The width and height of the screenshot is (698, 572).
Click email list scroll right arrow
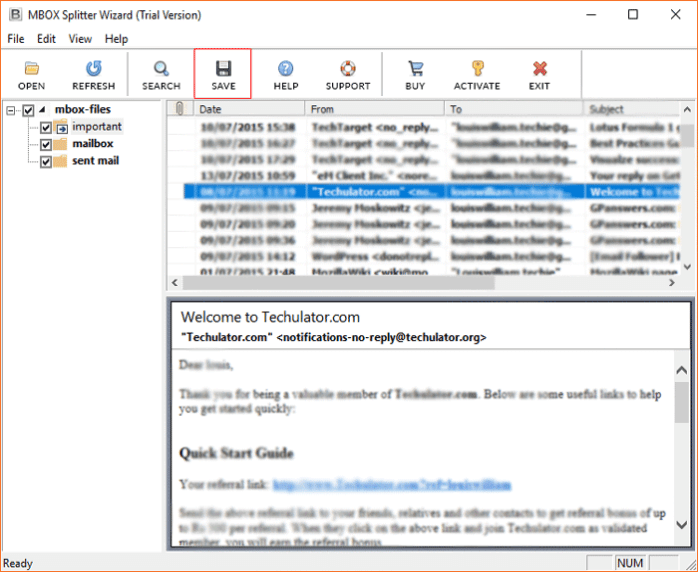(x=672, y=283)
